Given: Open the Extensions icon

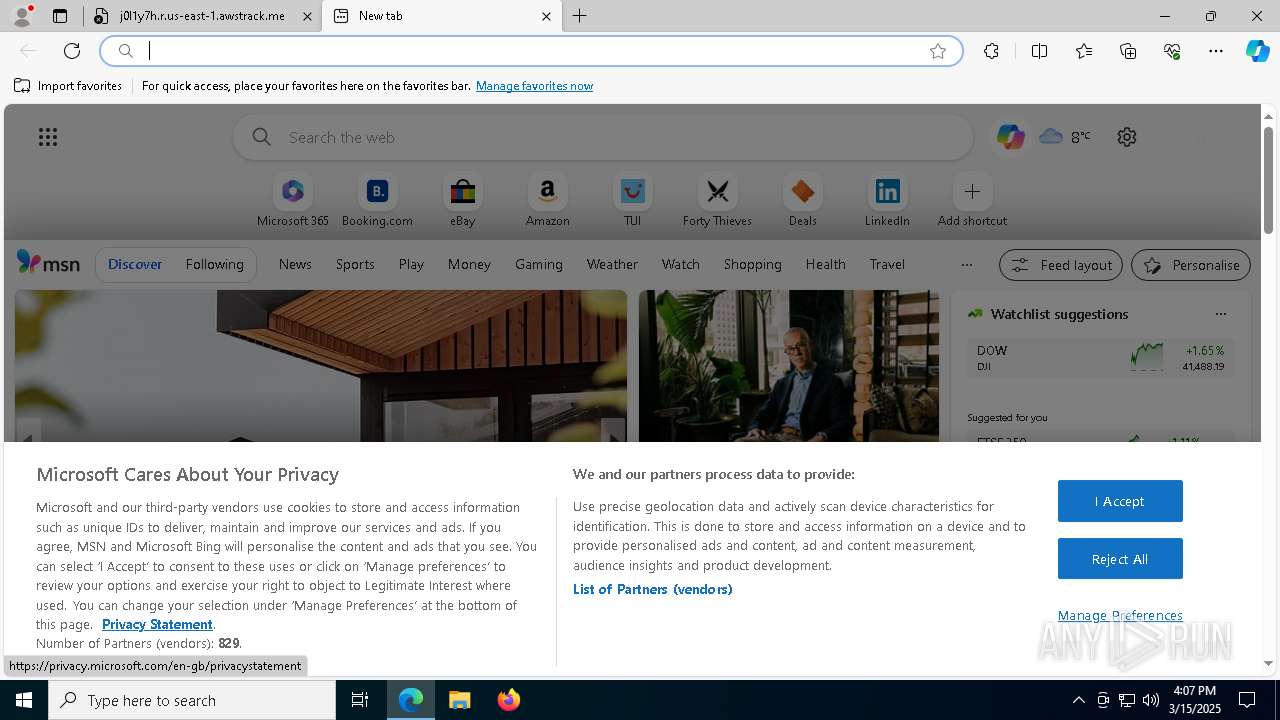Looking at the screenshot, I should (x=991, y=51).
